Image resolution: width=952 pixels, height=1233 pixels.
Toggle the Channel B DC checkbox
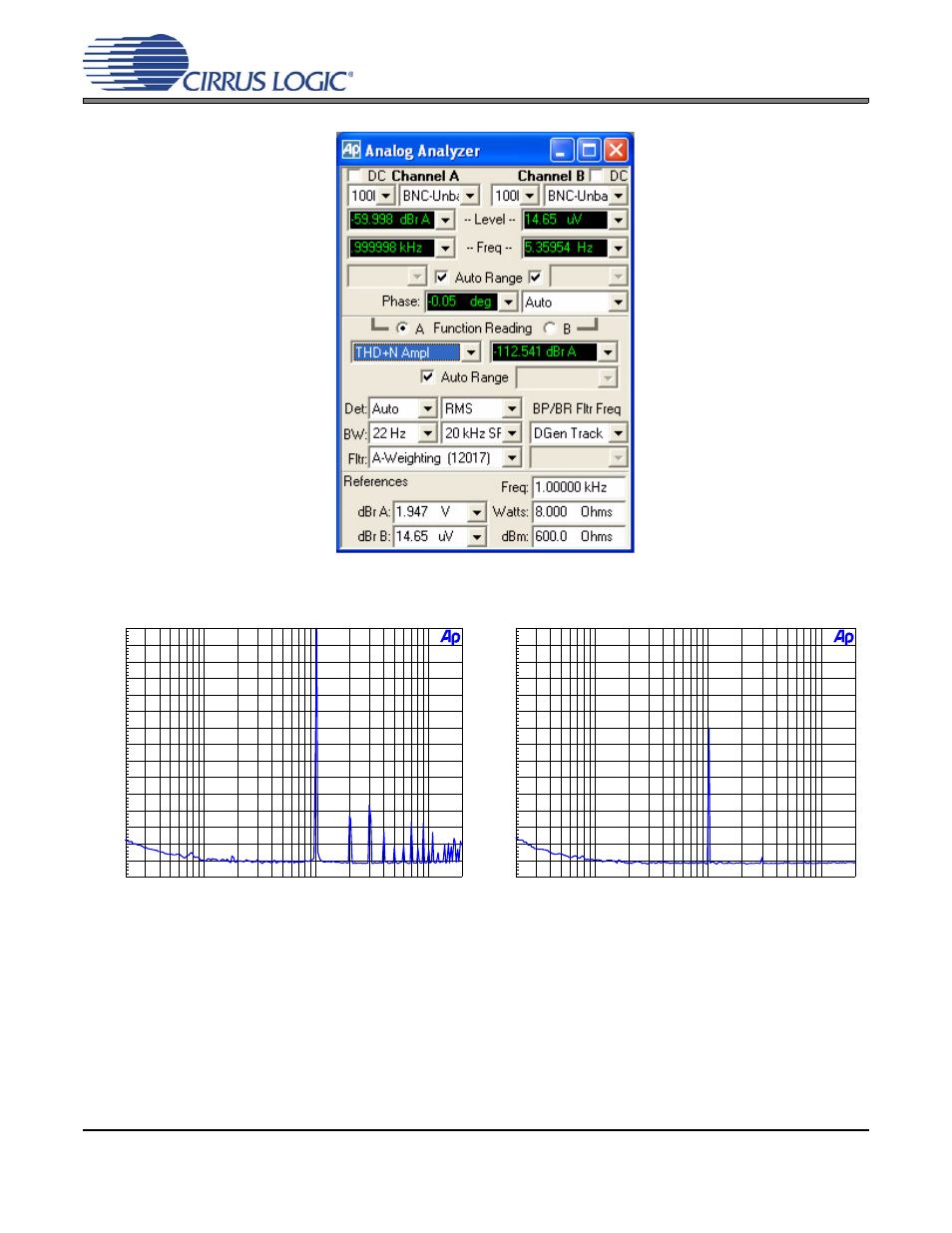[597, 176]
